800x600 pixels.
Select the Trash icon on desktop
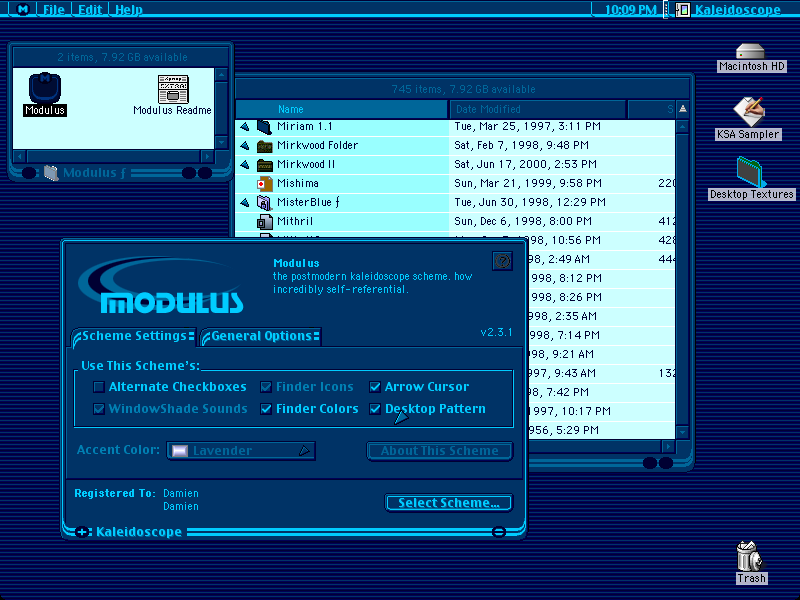point(749,556)
